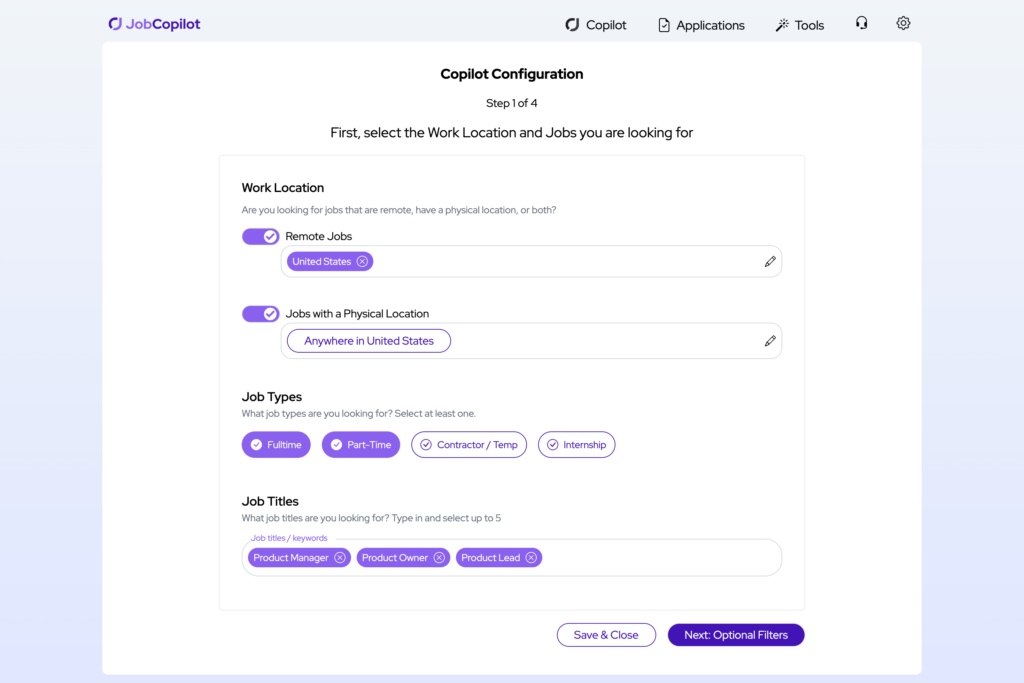Remove the Product Lead job title chip
Screen dimensions: 1024x683
click(531, 557)
